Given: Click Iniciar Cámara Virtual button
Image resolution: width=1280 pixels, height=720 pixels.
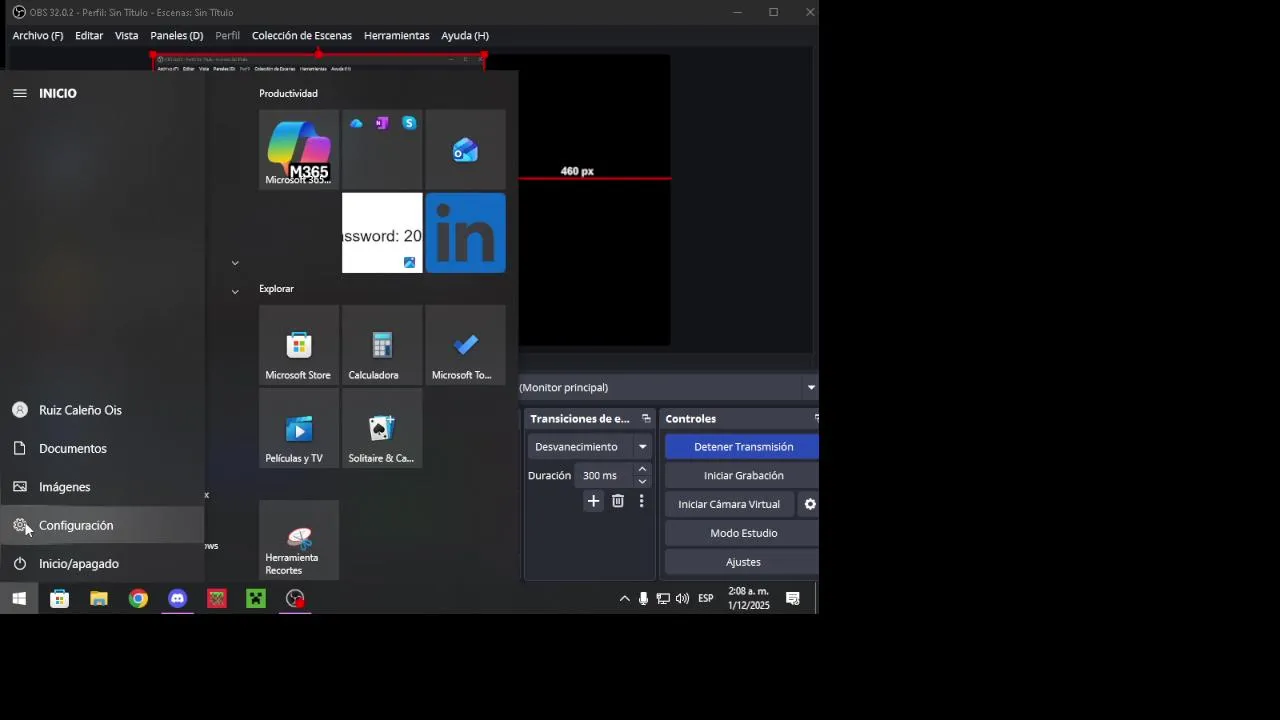Looking at the screenshot, I should [729, 505].
